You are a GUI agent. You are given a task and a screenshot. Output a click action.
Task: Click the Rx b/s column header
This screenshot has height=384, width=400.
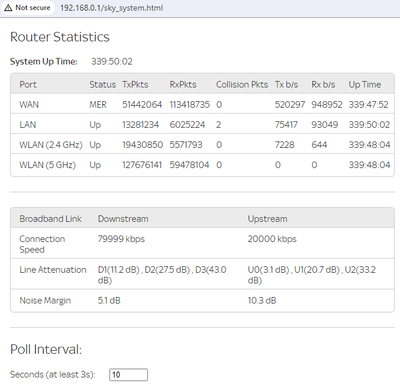(323, 85)
